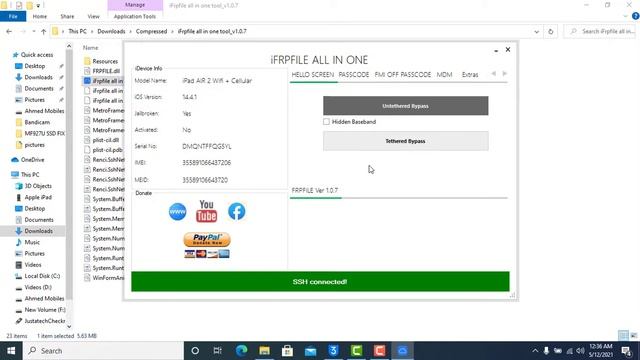Select FRPFILE.dll in file list
The image size is (640, 360).
(x=106, y=71)
